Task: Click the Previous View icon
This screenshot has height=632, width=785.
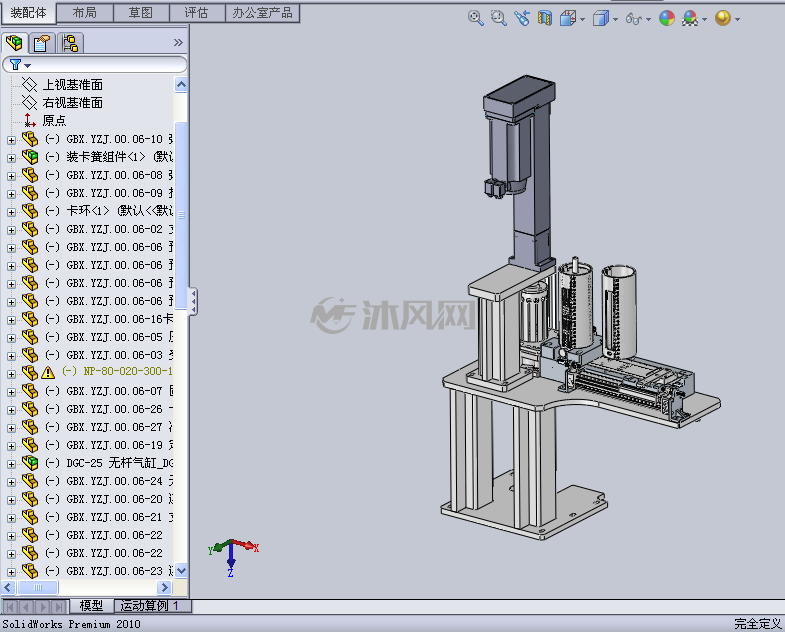Action: point(522,19)
